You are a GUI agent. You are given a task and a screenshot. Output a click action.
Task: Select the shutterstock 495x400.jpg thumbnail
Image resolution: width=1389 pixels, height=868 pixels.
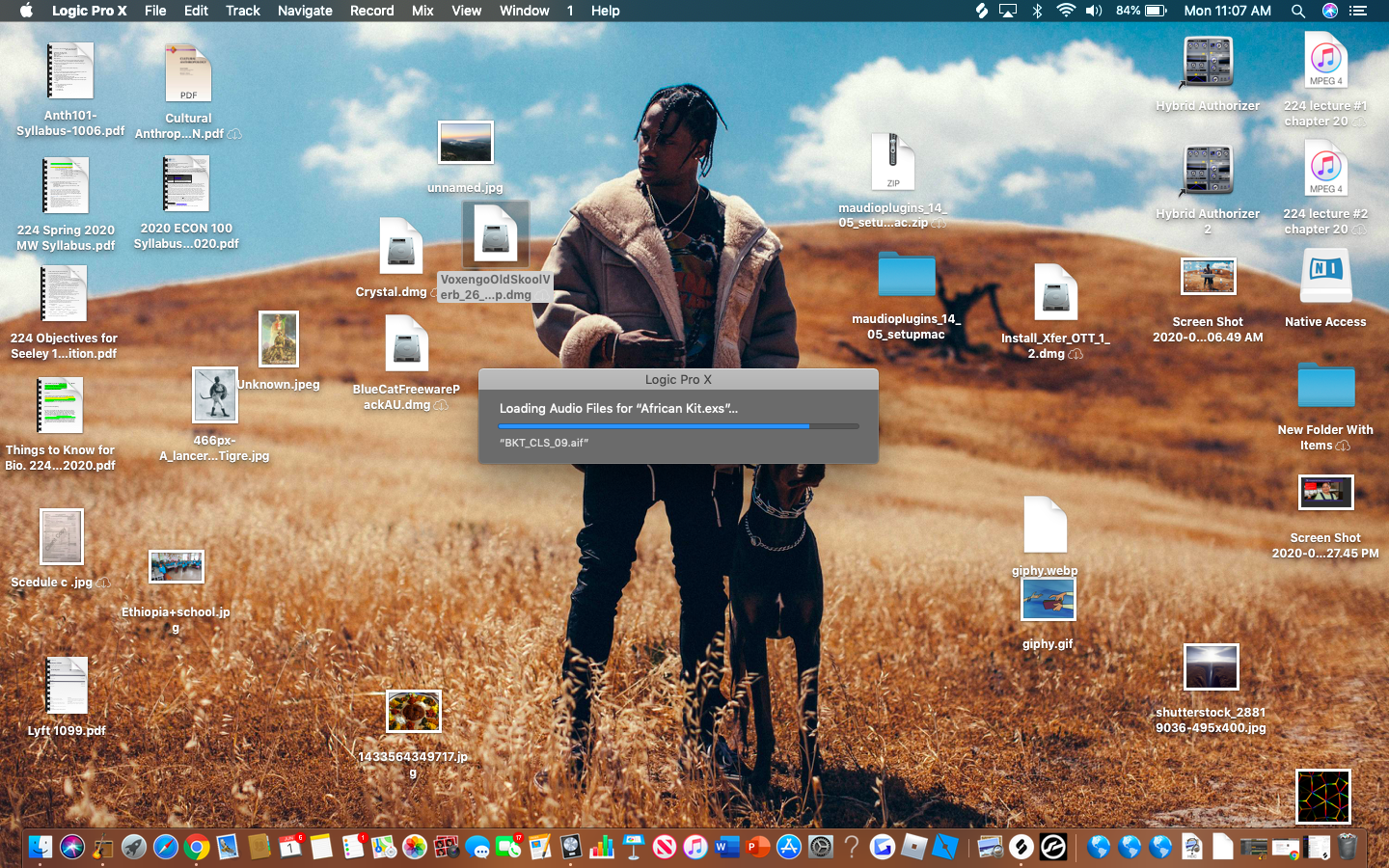click(x=1211, y=667)
